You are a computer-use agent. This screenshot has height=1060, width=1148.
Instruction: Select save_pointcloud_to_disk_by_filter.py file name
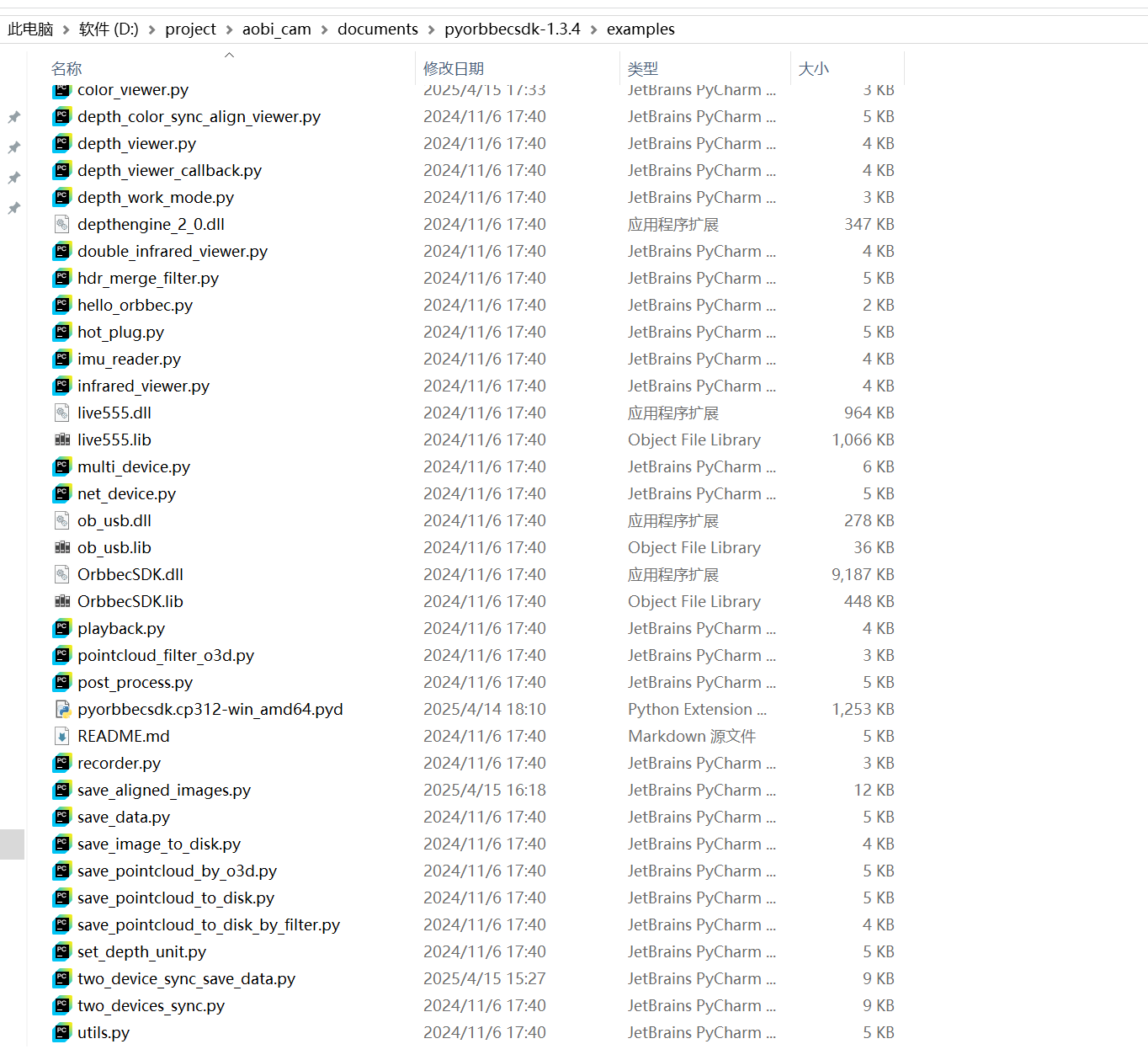tap(209, 924)
